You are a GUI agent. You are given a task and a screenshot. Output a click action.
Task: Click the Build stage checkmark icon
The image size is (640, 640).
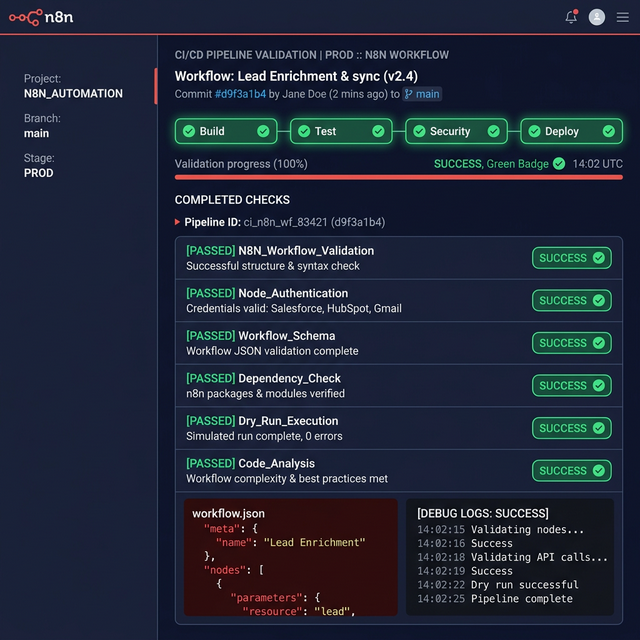click(263, 131)
